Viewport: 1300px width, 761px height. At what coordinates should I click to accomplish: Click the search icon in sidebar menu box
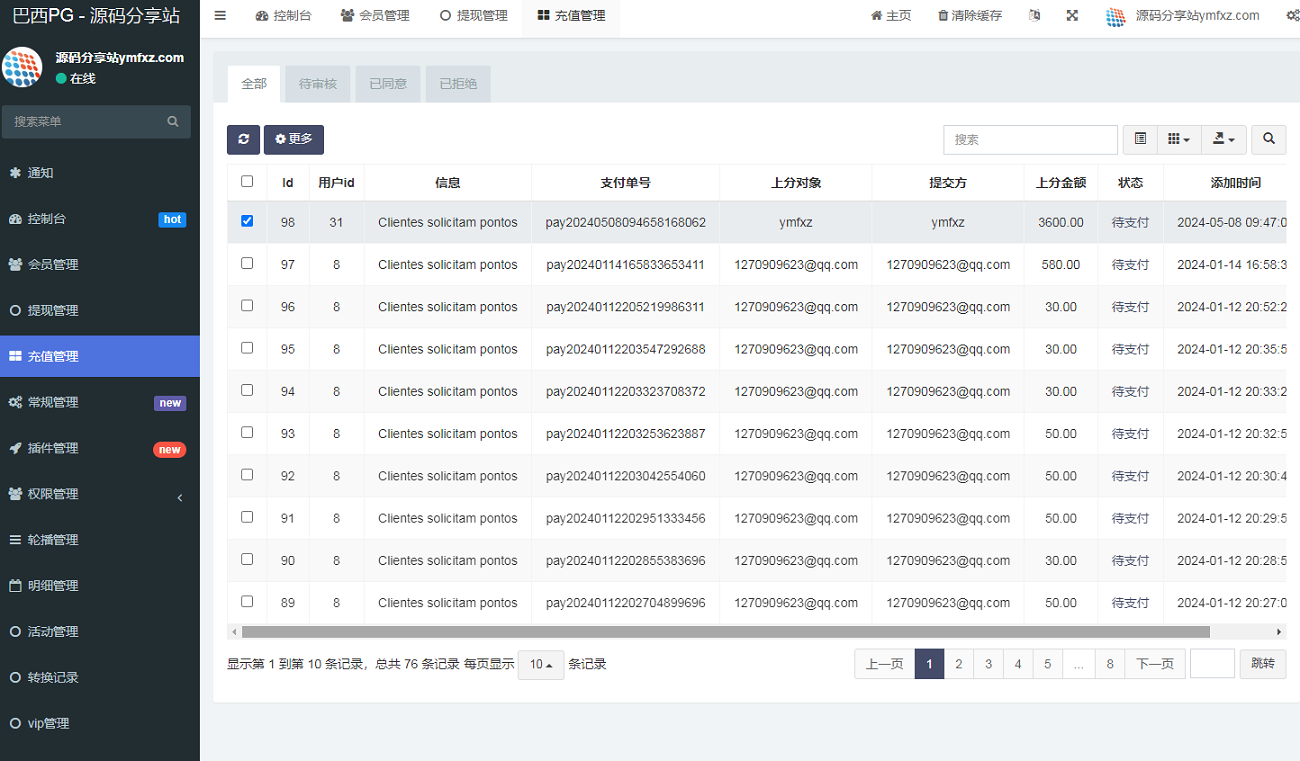[173, 122]
